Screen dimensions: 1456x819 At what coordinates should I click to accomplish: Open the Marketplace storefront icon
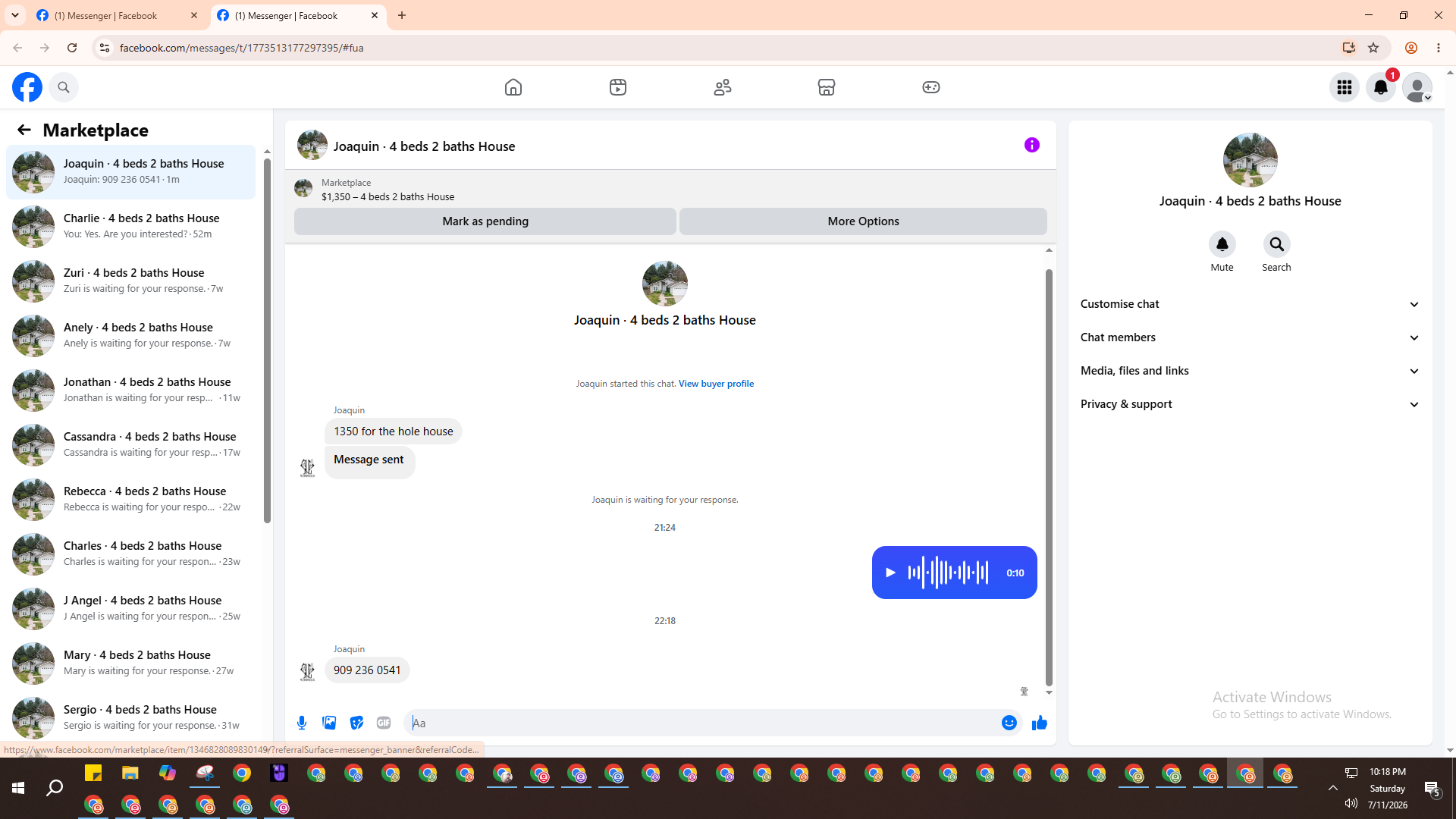click(827, 87)
